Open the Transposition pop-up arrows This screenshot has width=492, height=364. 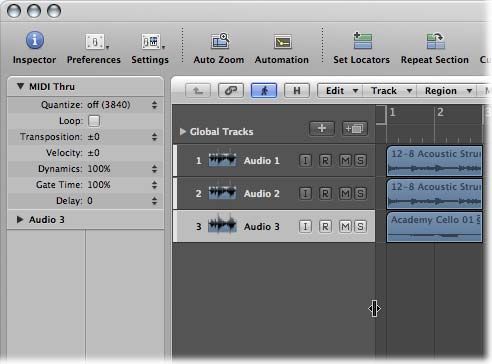[154, 137]
